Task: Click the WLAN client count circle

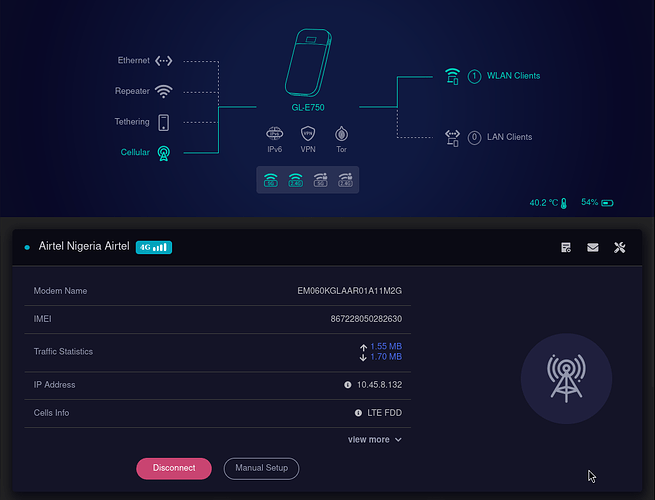Action: click(474, 76)
